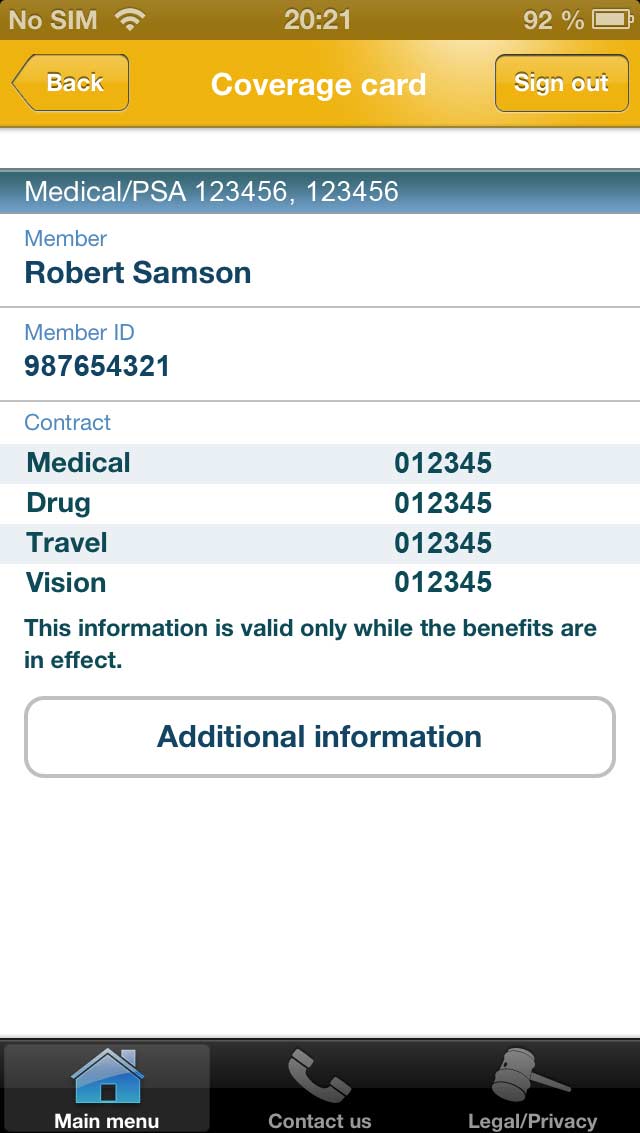Tap the benefits validity notice text
Image resolution: width=640 pixels, height=1133 pixels.
coord(311,644)
